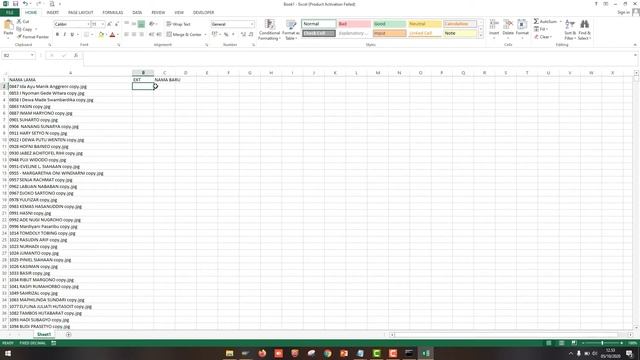The image size is (640, 360).
Task: Click the Borders icon
Action: coord(86,35)
